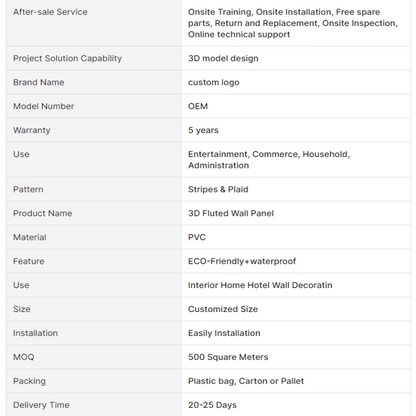
Task: Click the Interior Home Hotel Wall Decoratin text
Action: (260, 285)
